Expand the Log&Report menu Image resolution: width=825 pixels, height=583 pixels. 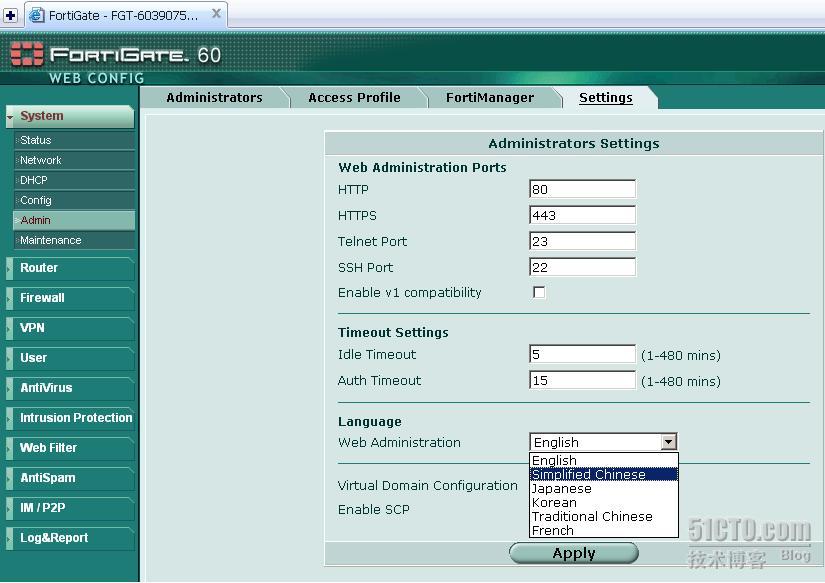(x=70, y=538)
